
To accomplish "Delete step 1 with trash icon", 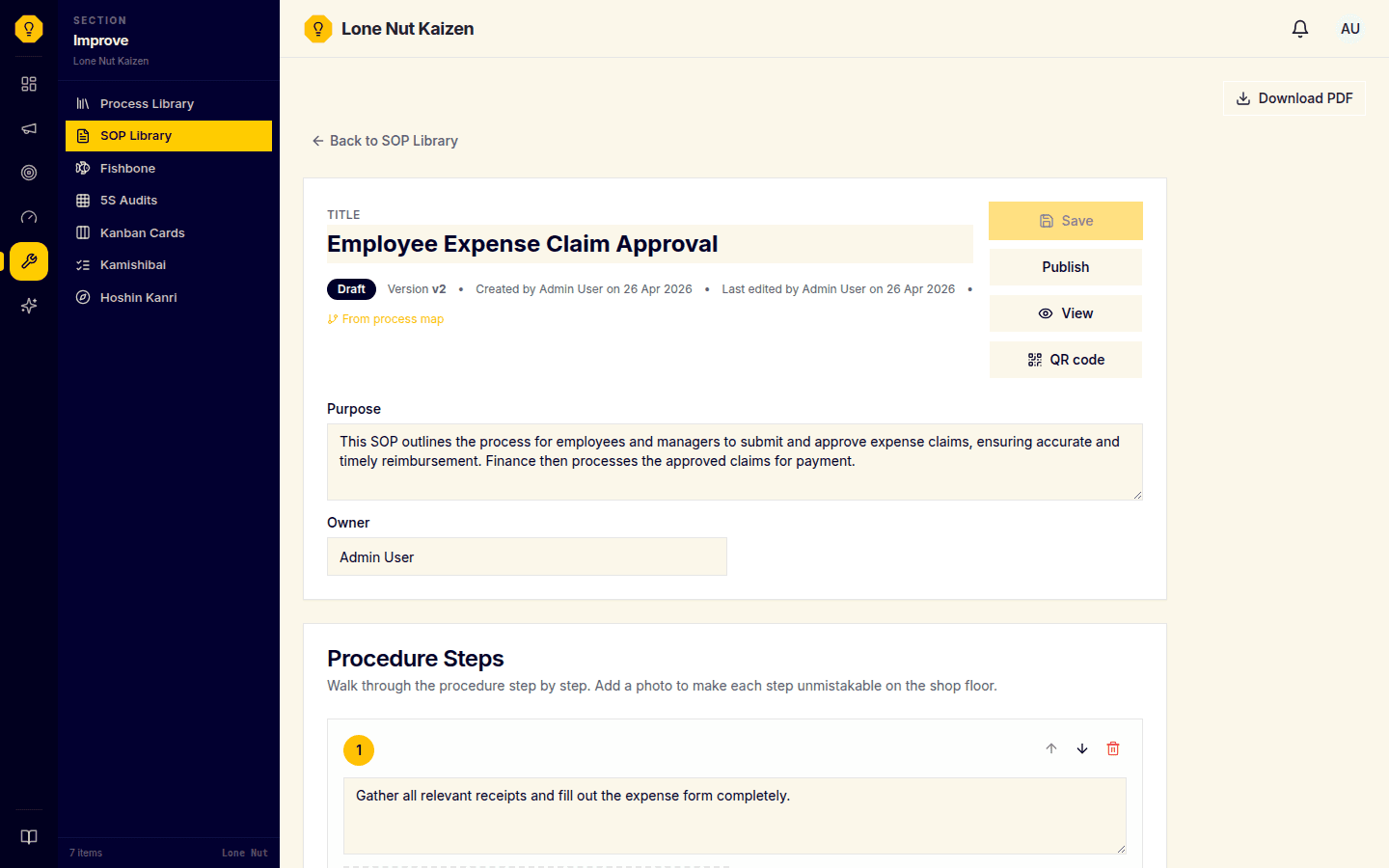I will tap(1113, 748).
